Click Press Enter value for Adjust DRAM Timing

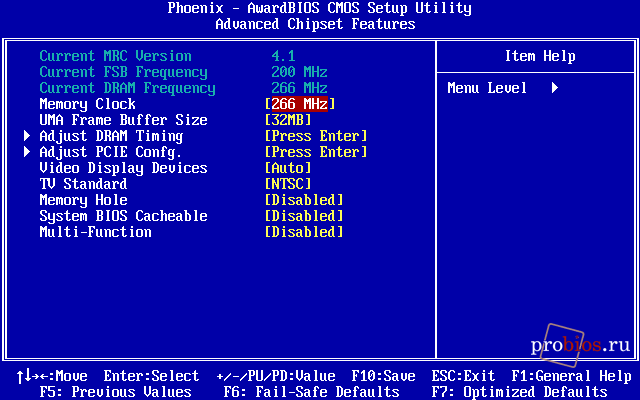[316, 136]
